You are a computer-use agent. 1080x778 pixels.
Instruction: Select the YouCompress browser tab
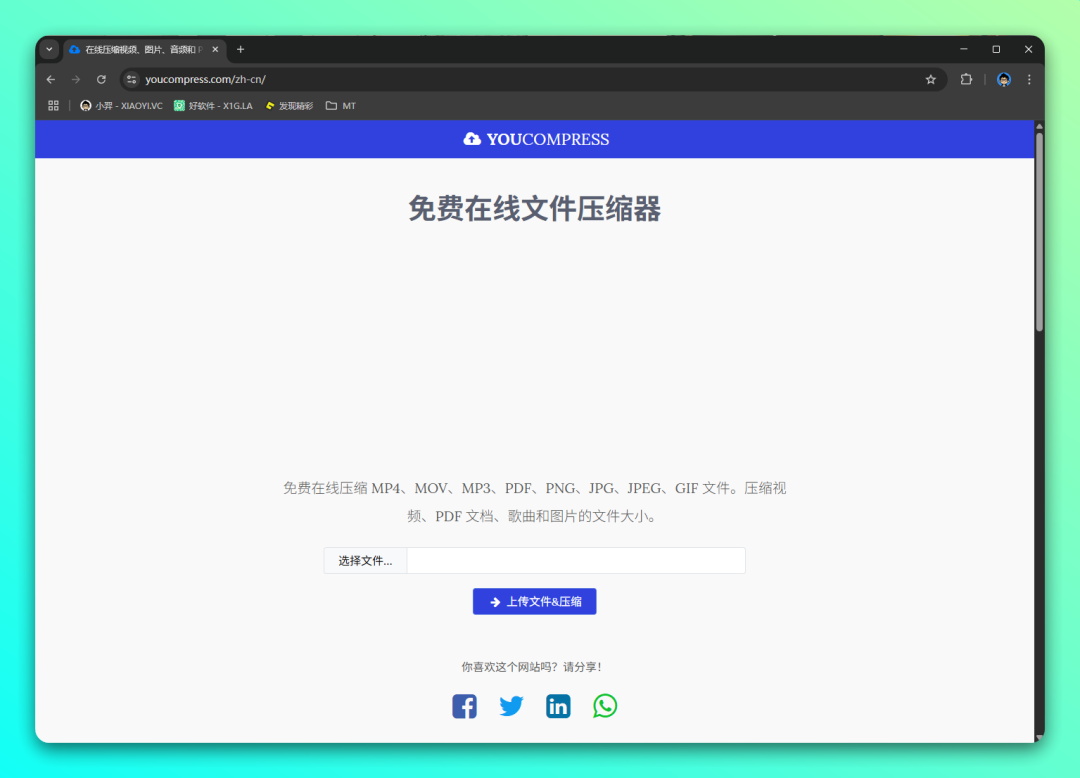[145, 50]
